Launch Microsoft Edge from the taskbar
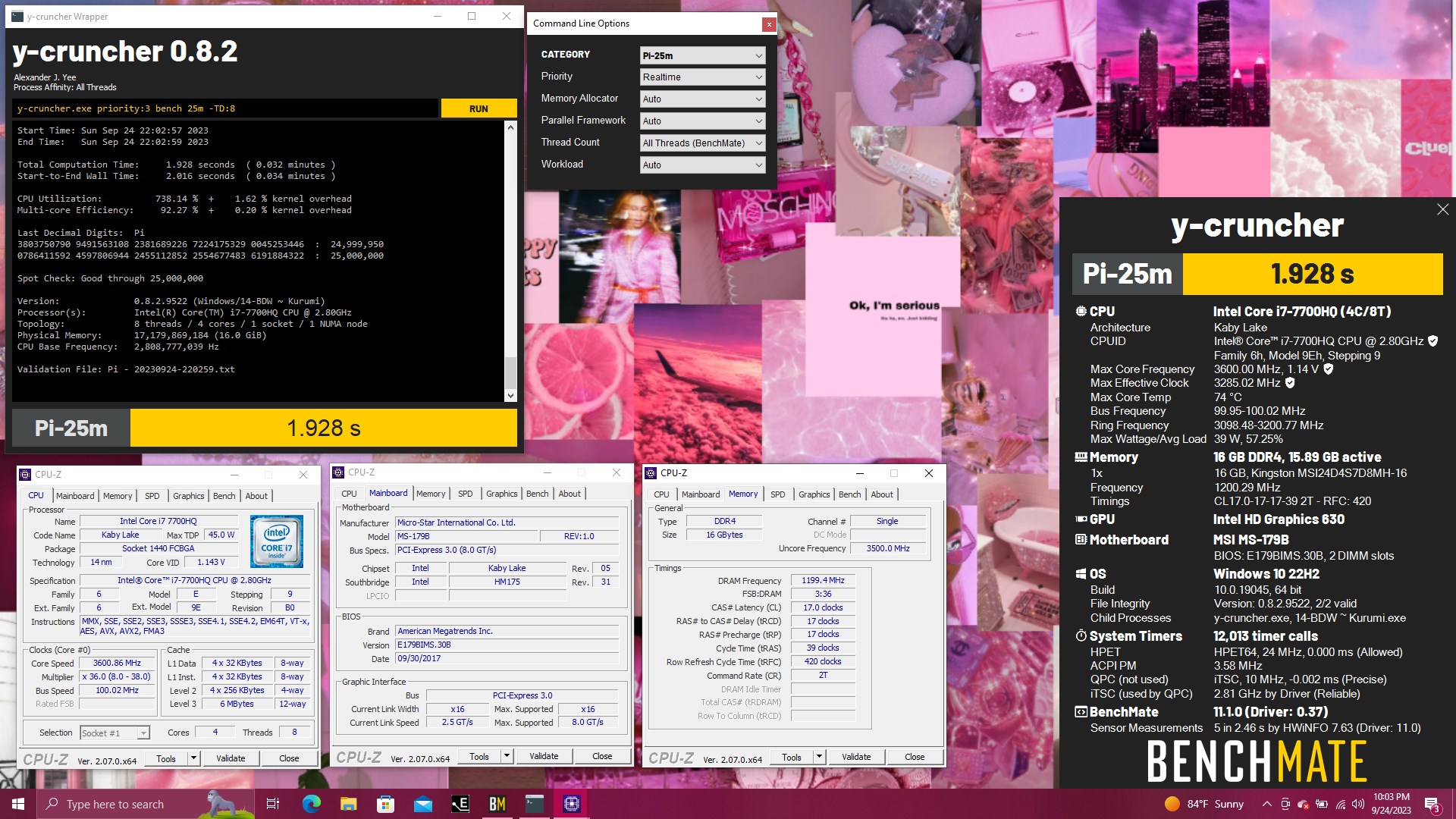This screenshot has width=1456, height=819. point(311,804)
